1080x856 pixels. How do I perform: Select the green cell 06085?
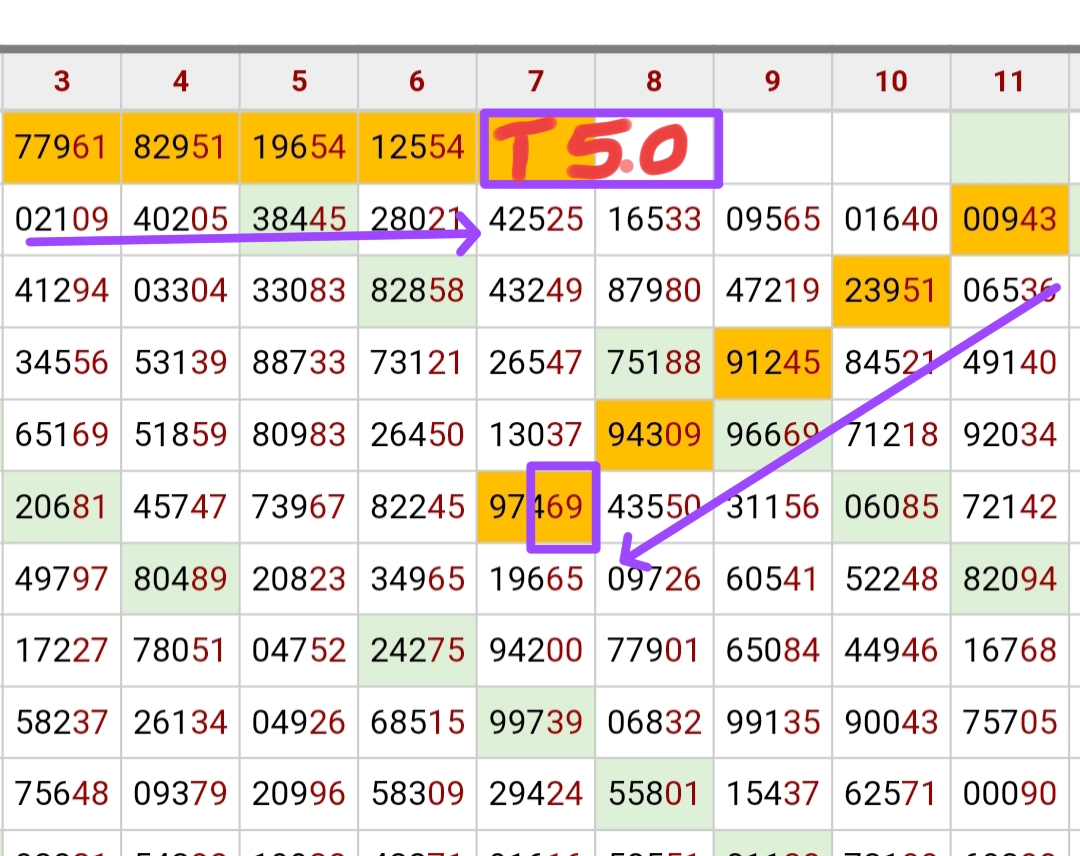891,507
